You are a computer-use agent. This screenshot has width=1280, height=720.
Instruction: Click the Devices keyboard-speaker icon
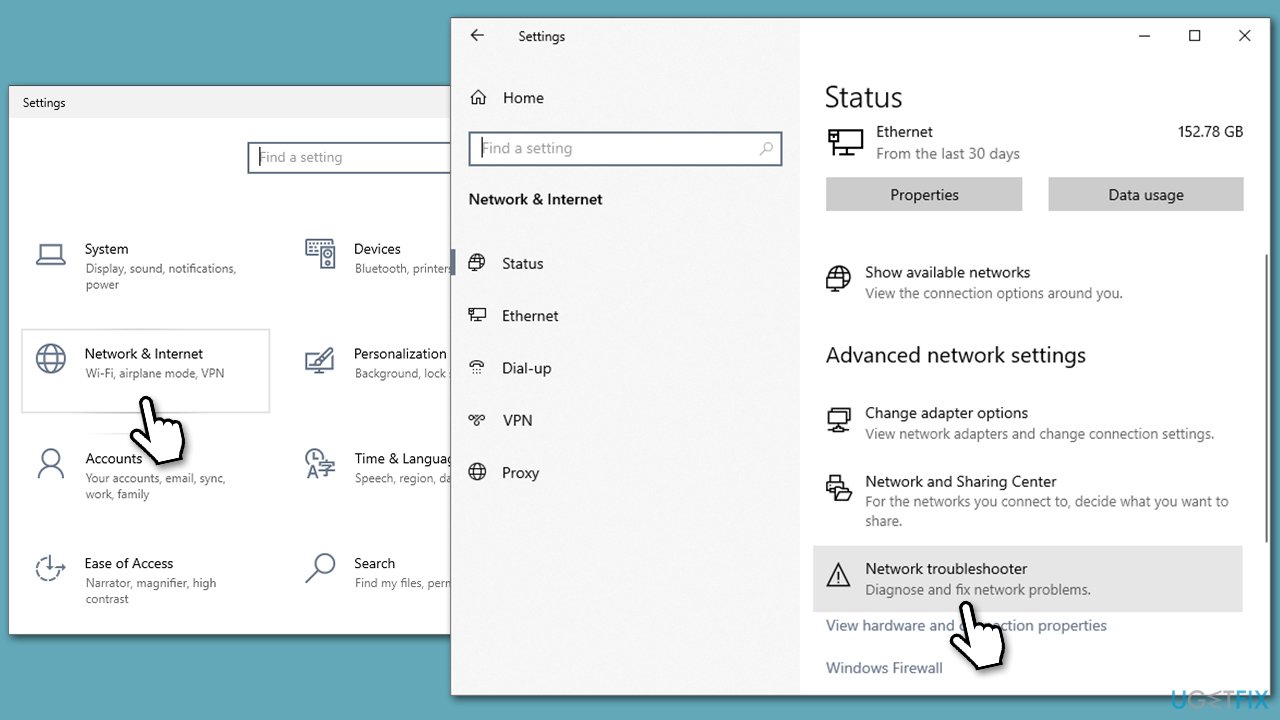[x=320, y=254]
